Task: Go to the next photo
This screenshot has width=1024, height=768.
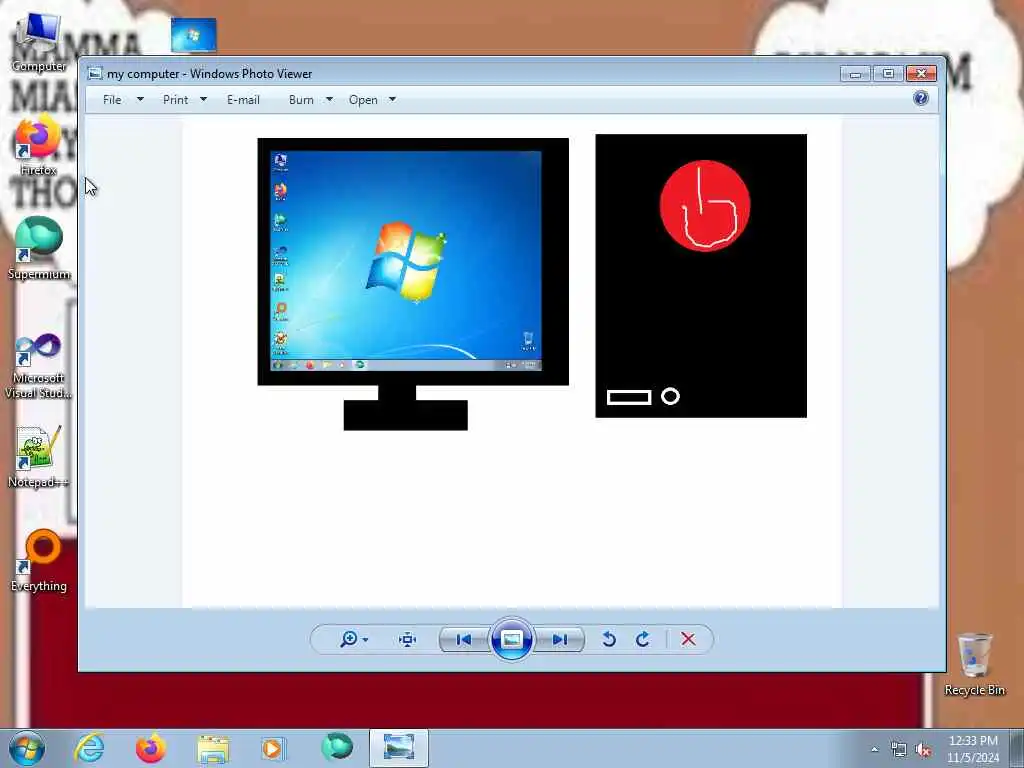Action: pyautogui.click(x=560, y=639)
